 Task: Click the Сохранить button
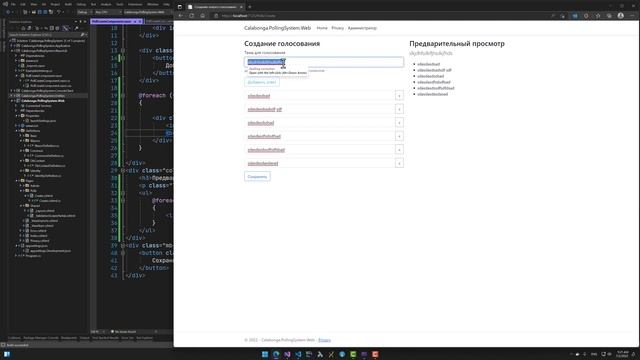(257, 176)
